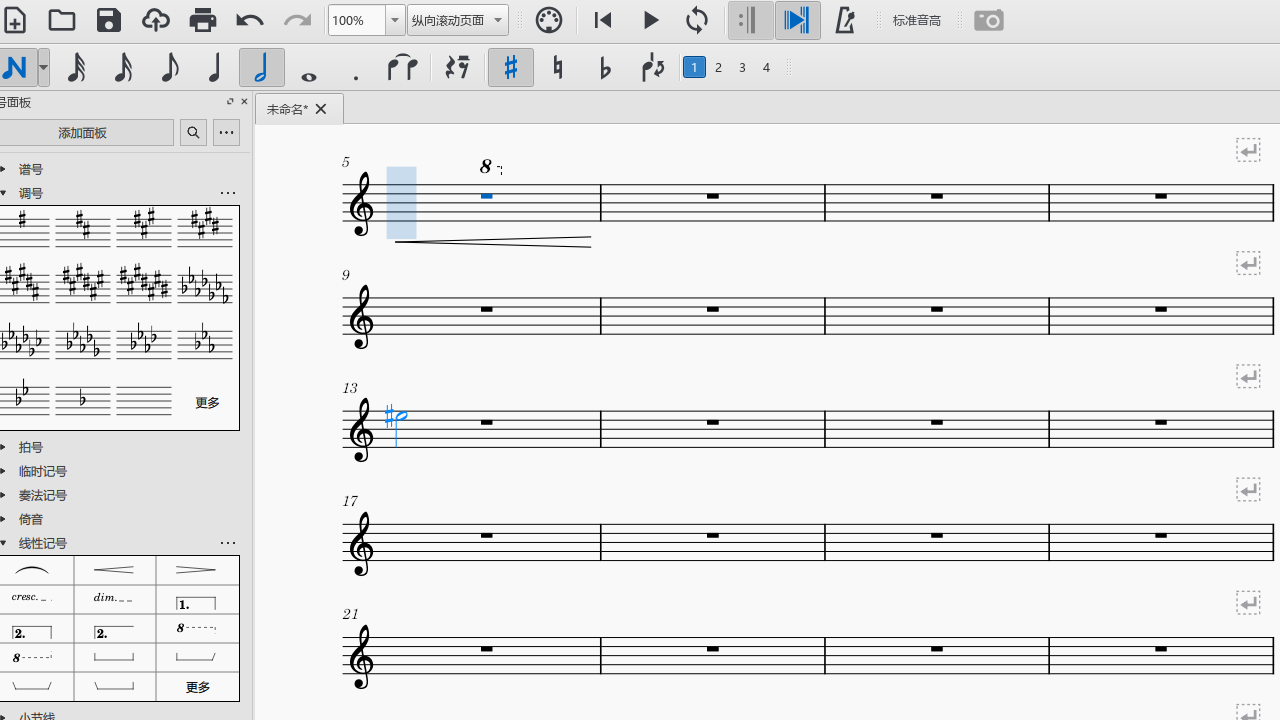Click 更多 in the key signatures palette
1280x720 pixels.
point(206,402)
